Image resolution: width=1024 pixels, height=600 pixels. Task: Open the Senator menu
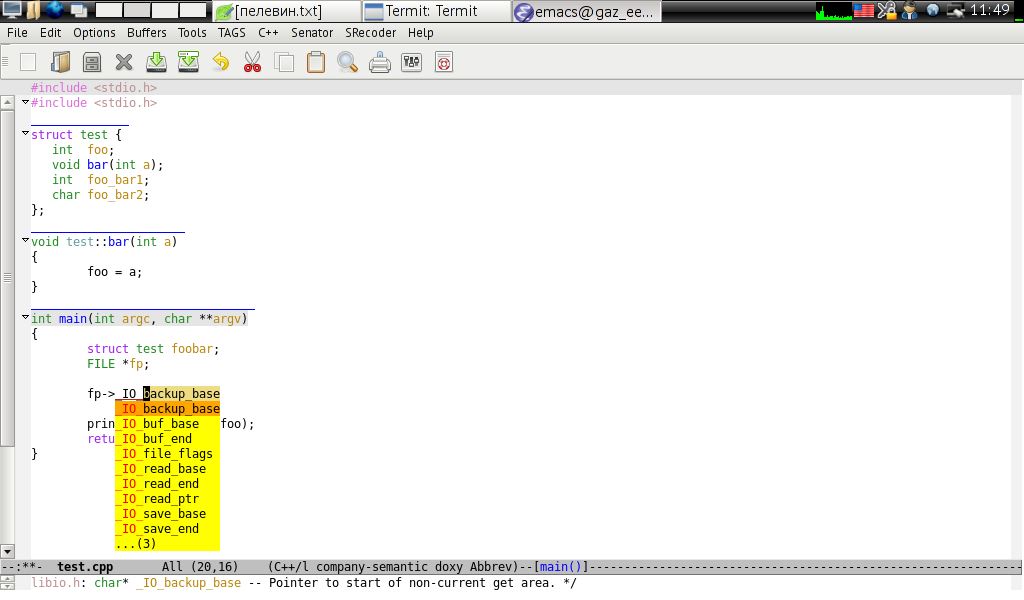click(312, 33)
